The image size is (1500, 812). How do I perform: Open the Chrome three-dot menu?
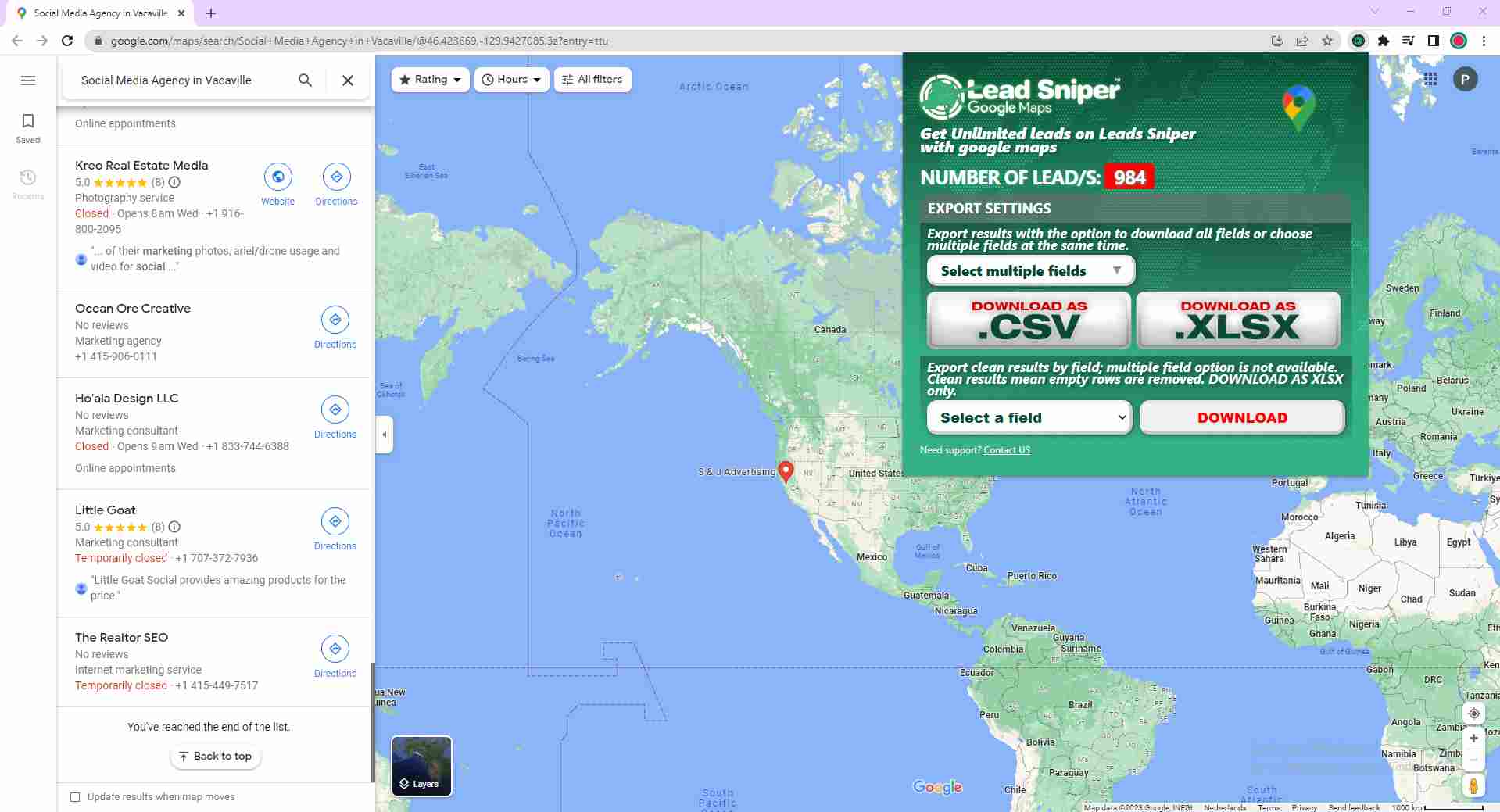click(1484, 41)
